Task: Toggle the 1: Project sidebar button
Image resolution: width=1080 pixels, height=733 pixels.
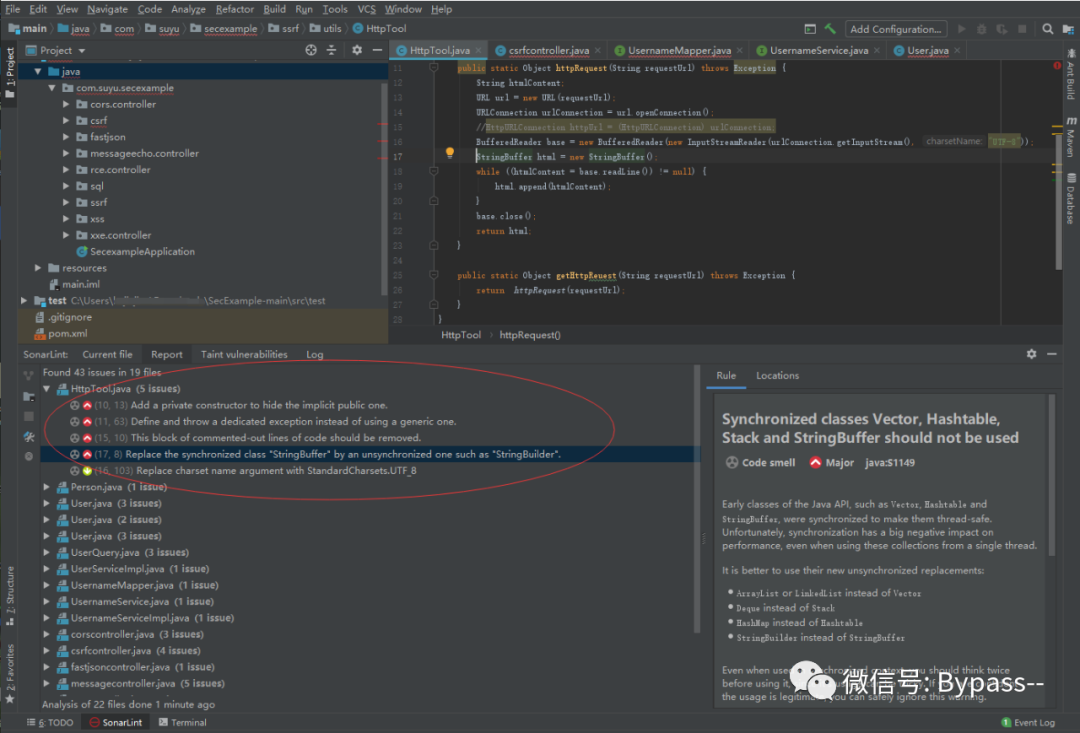Action: pos(10,72)
